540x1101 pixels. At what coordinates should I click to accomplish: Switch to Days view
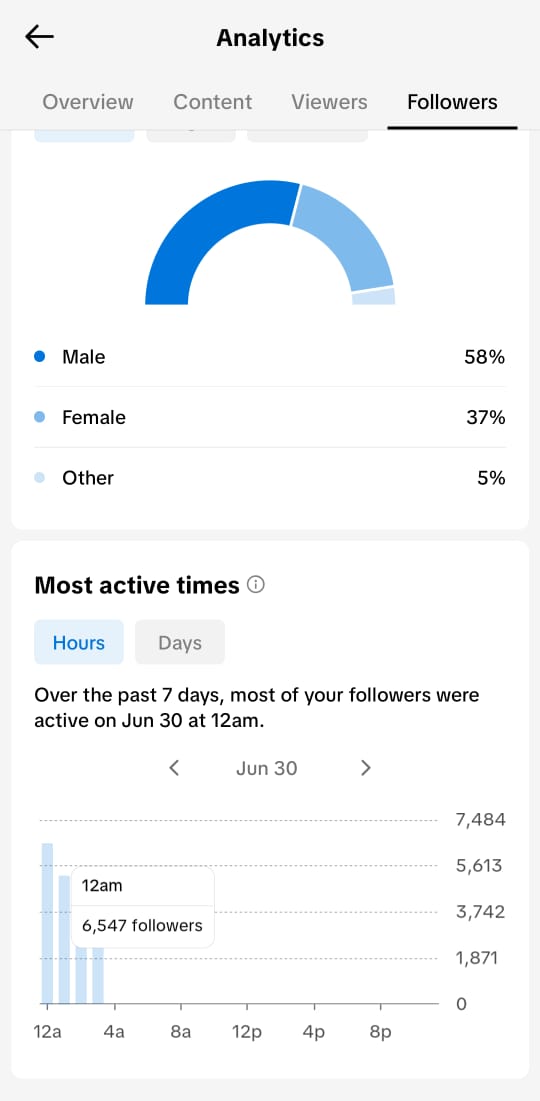tap(180, 642)
